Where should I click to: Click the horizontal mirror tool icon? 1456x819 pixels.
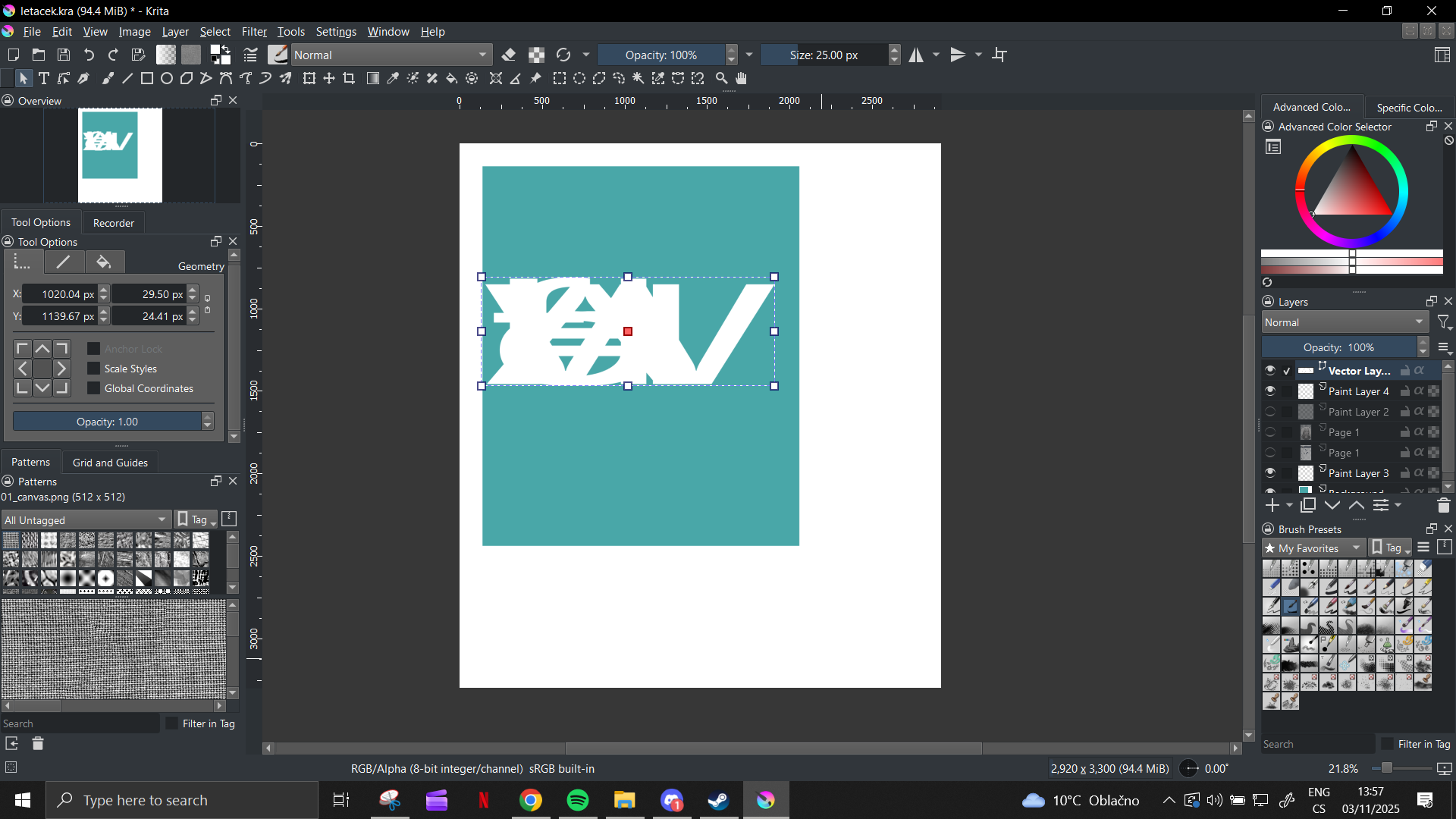(x=917, y=55)
